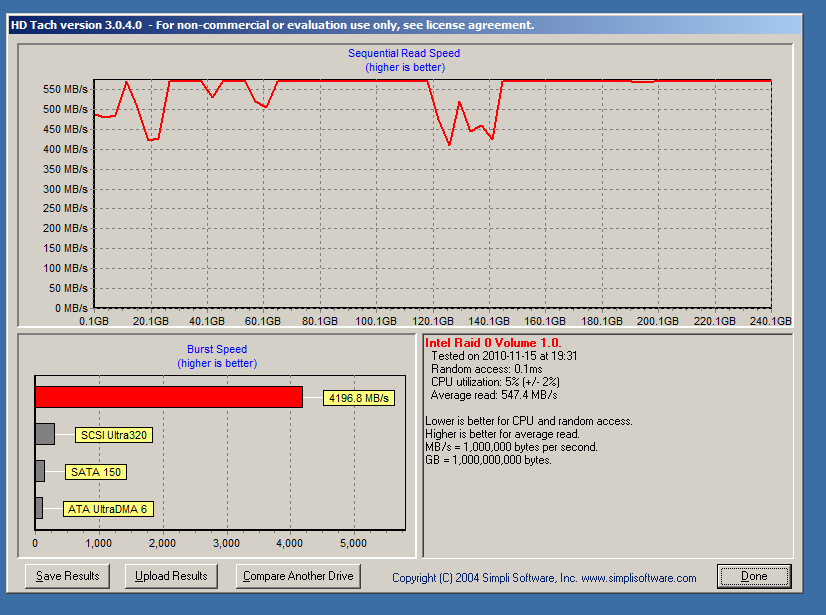Viewport: 826px width, 615px height.
Task: Click the 240.1GB axis label
Action: click(771, 321)
